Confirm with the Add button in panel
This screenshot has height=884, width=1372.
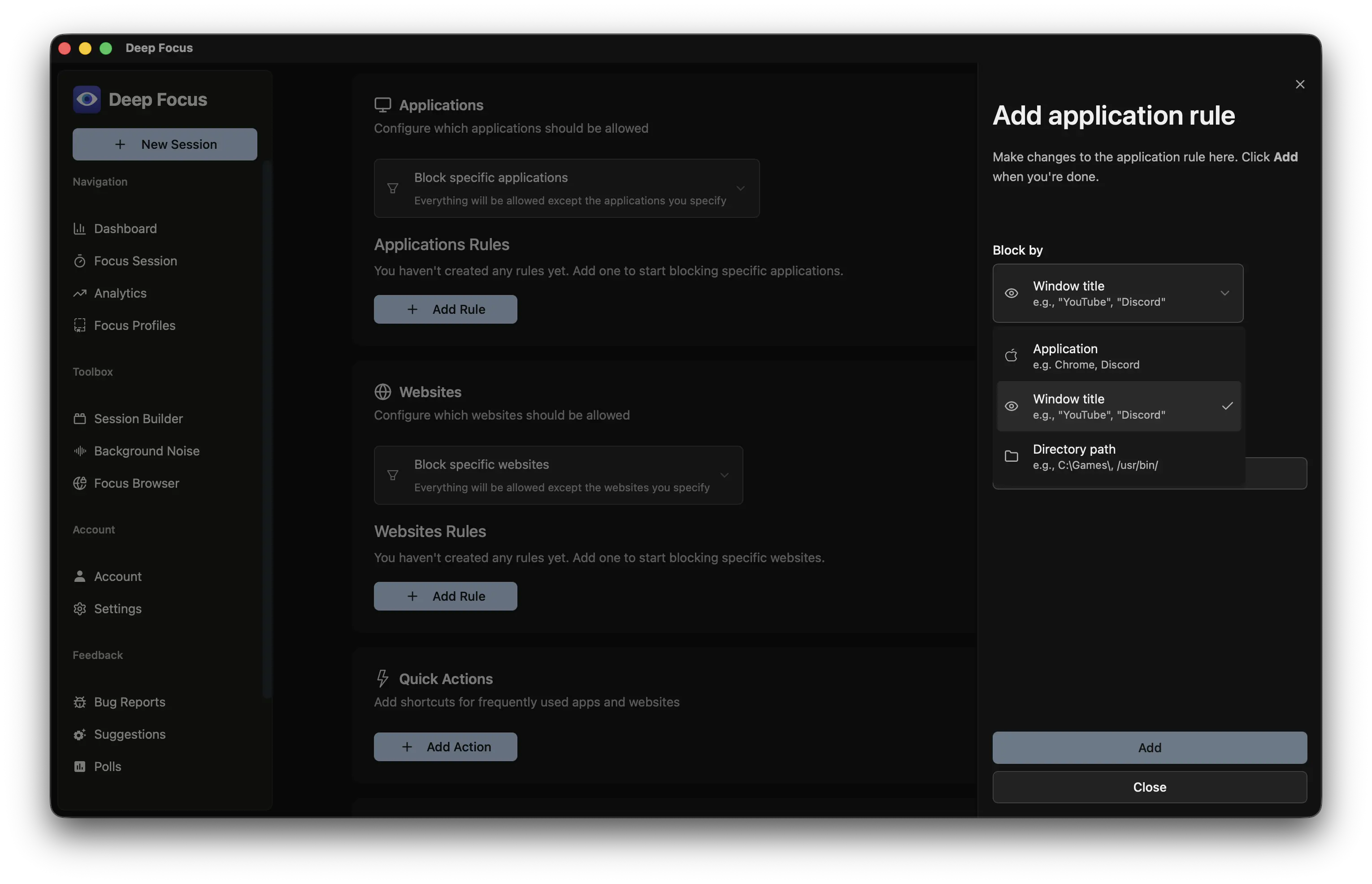point(1149,747)
